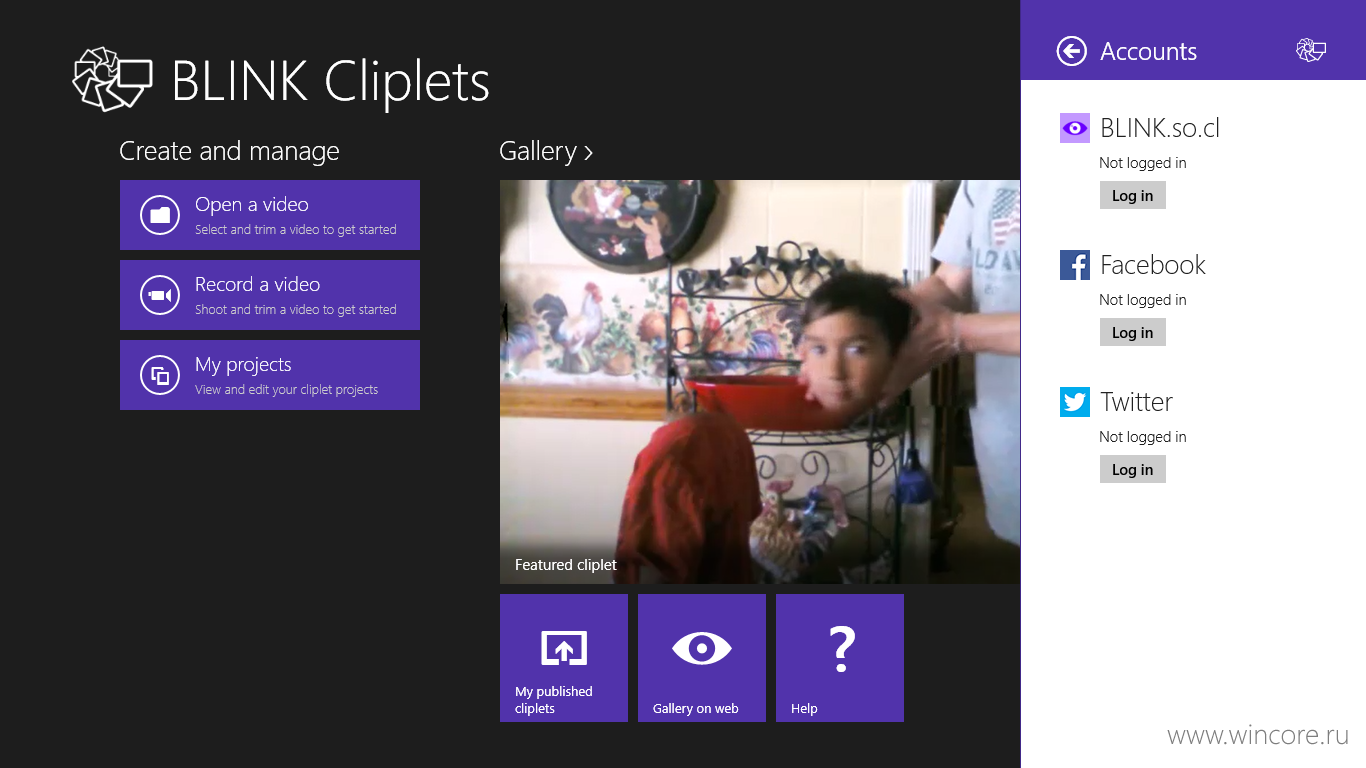Click the BLINK logo icon in Accounts header
Viewport: 1366px width, 768px height.
[1311, 50]
